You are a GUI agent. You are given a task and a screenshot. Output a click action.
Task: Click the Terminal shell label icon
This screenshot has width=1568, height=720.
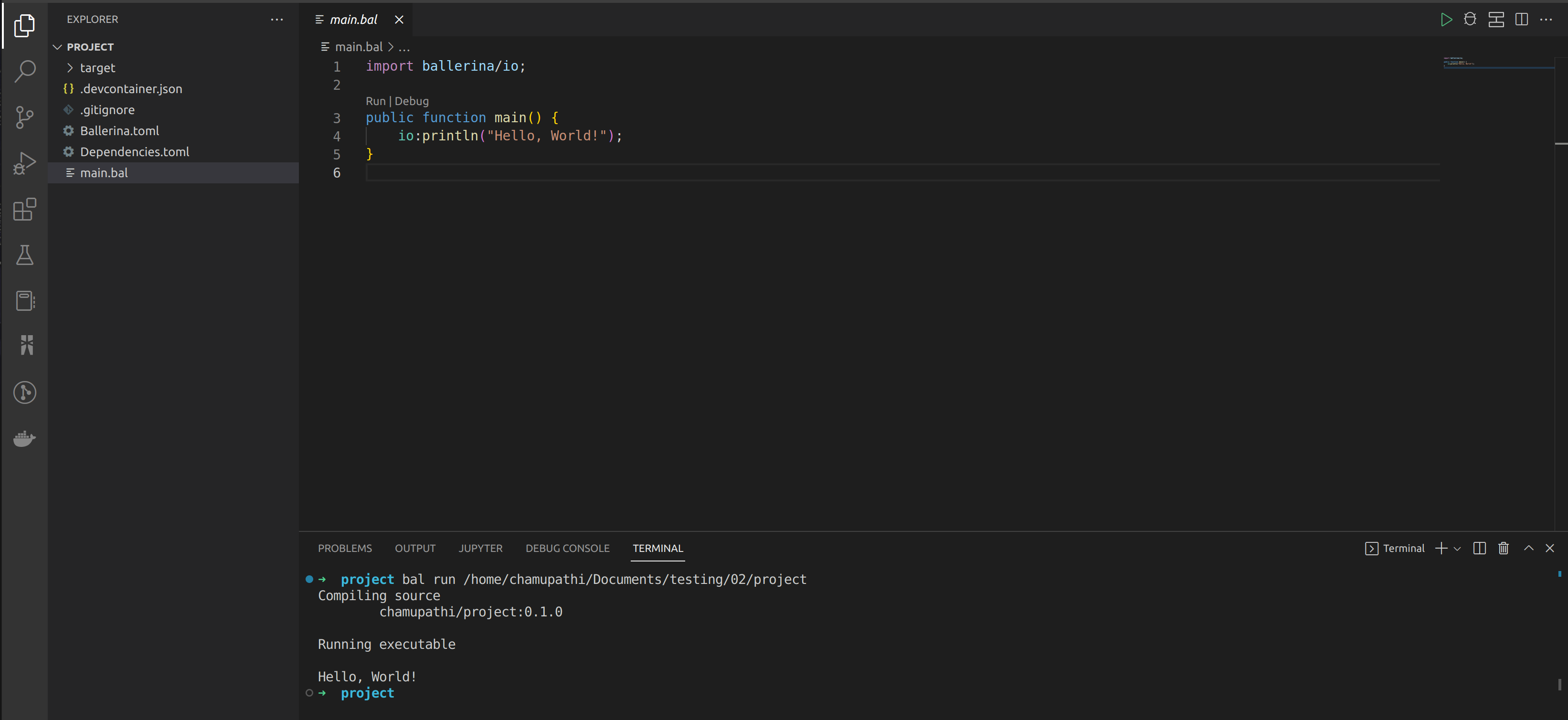click(x=1371, y=549)
